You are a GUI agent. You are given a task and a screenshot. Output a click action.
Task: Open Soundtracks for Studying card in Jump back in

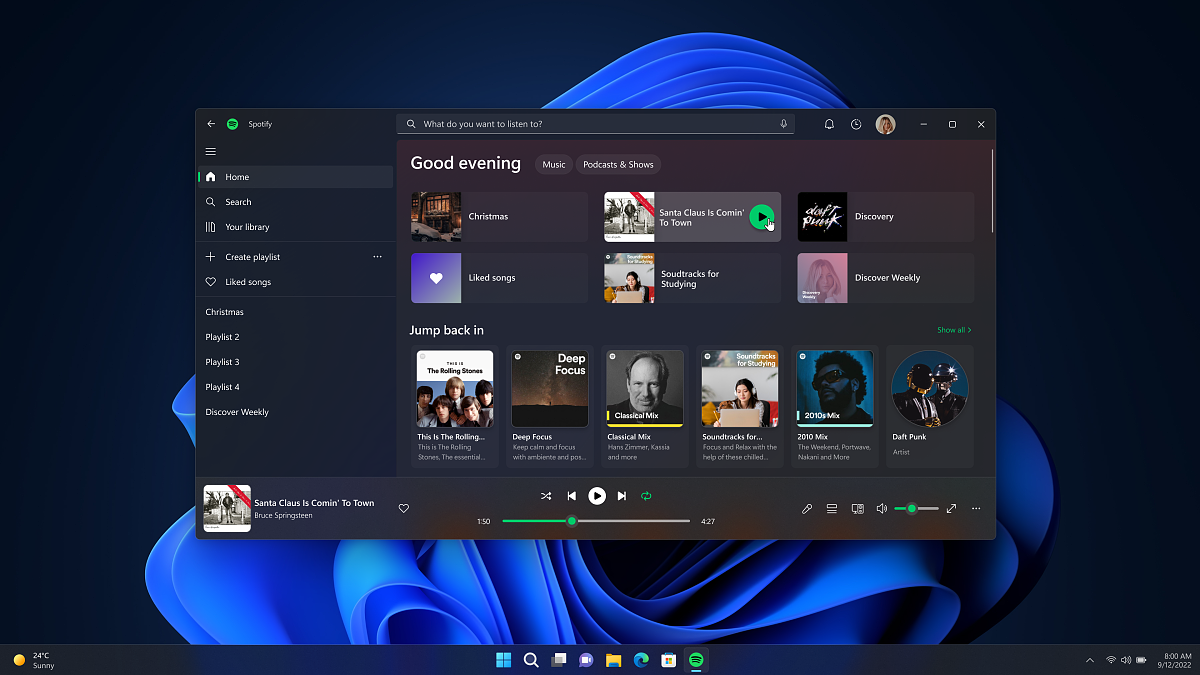click(x=740, y=407)
